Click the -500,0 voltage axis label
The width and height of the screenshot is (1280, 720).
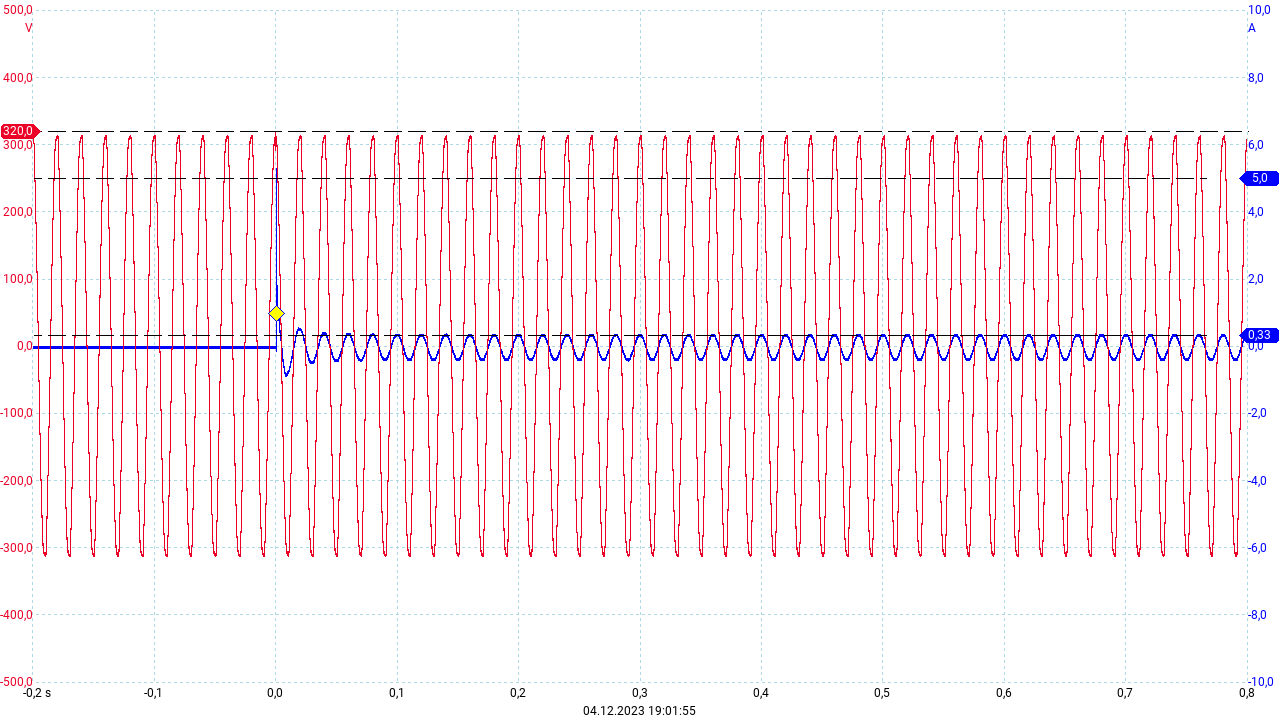[17, 682]
